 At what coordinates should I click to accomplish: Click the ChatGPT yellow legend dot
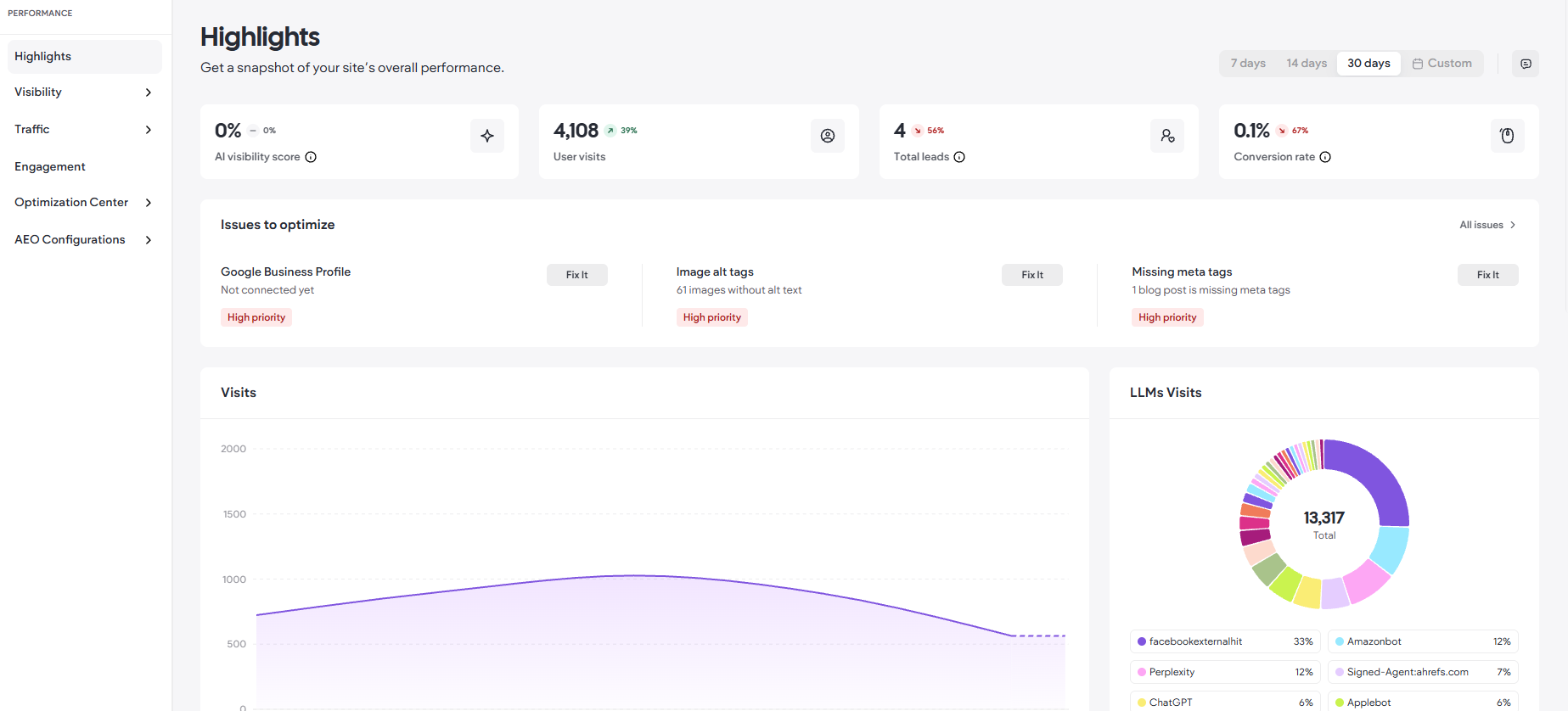(1142, 703)
